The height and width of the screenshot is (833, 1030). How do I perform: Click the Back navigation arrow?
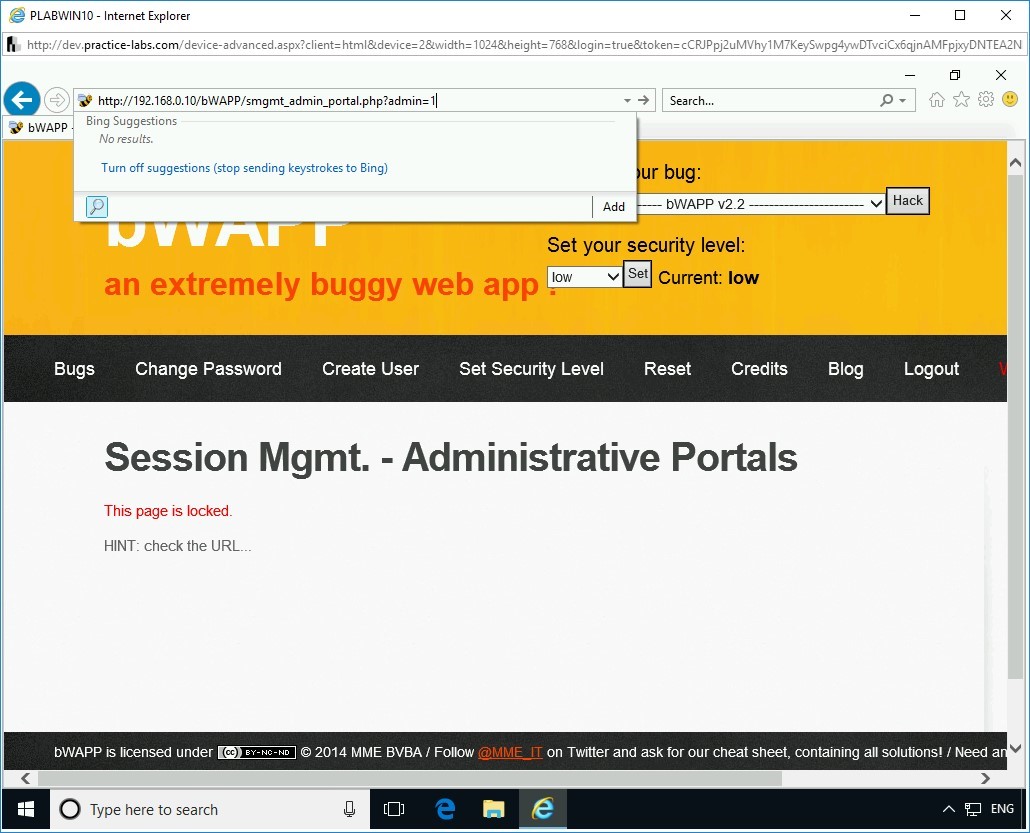click(x=21, y=99)
